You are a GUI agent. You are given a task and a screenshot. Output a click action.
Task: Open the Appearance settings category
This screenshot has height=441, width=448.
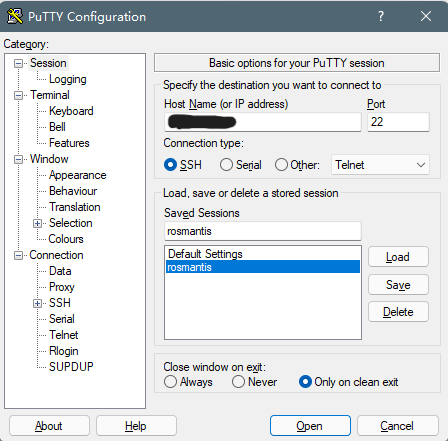(78, 175)
